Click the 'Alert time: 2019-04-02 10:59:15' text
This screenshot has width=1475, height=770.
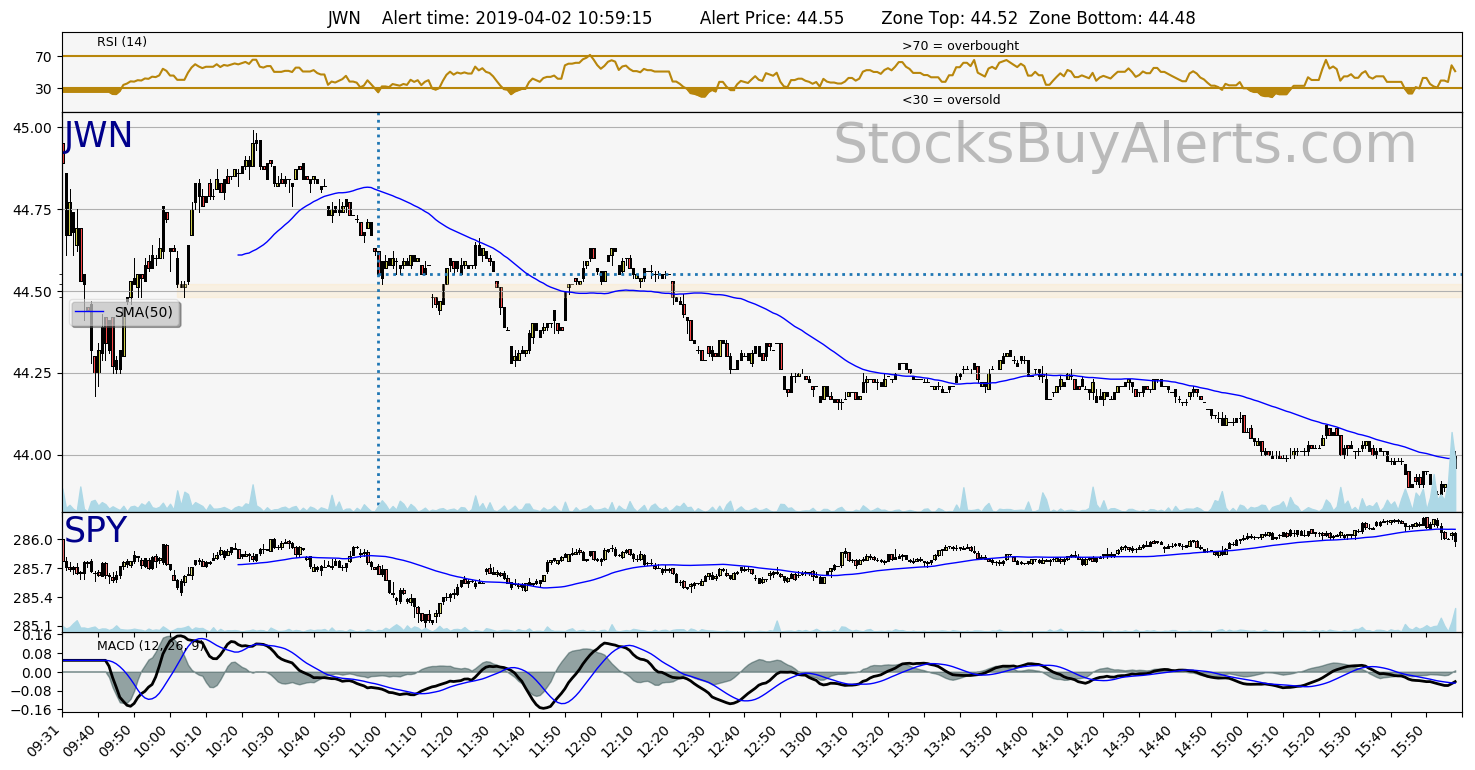[517, 18]
